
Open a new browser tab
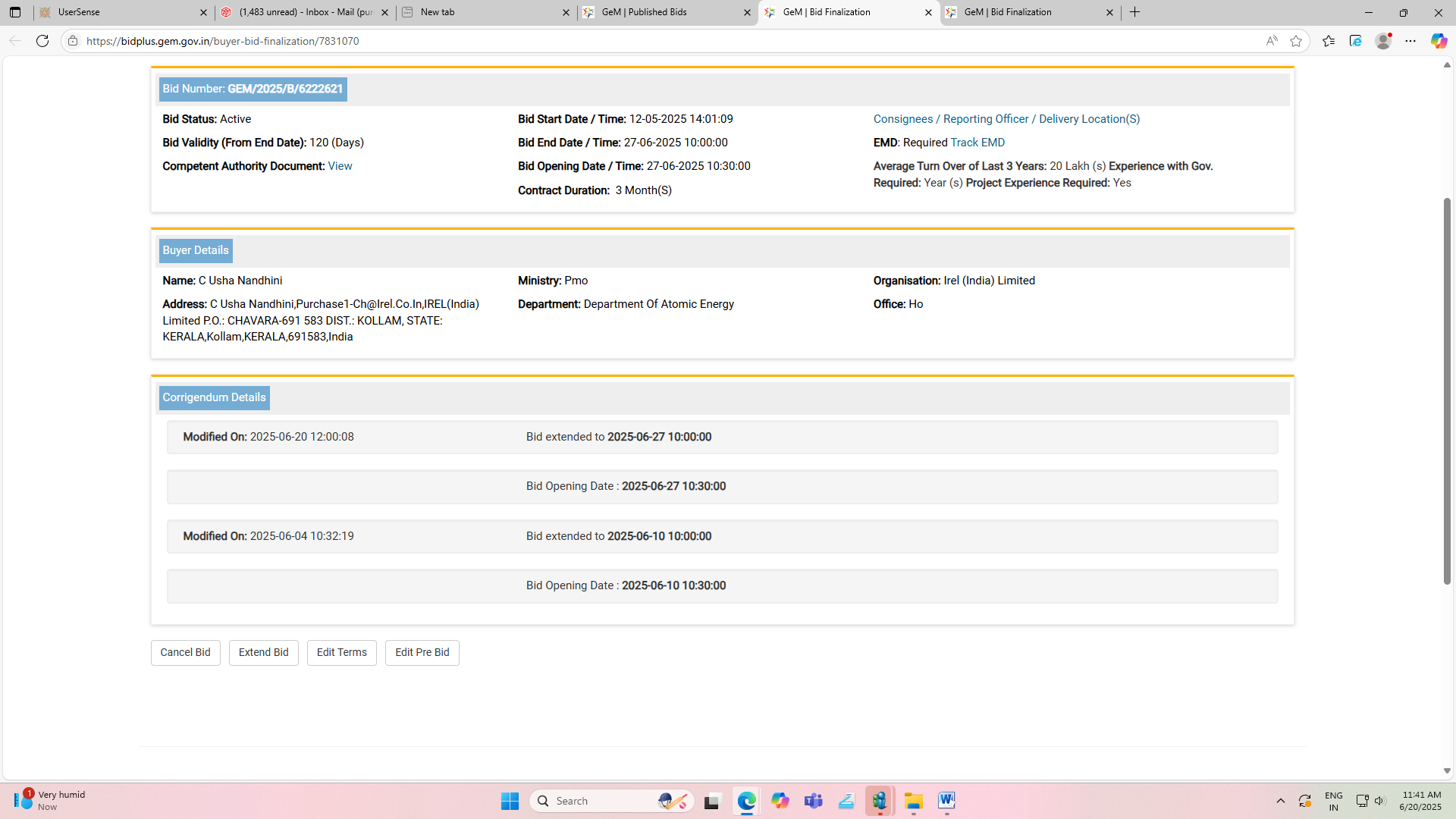pyautogui.click(x=1135, y=12)
